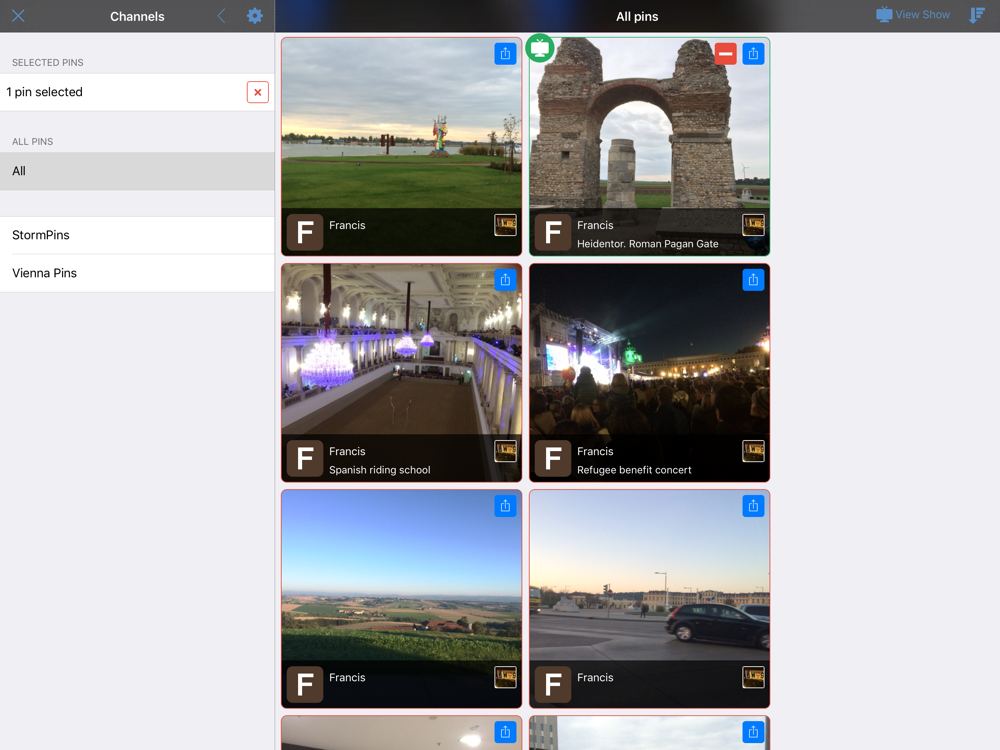Tap Francis avatar on lakeside sculpture pin
Screen dimensions: 1000x750
coord(305,232)
